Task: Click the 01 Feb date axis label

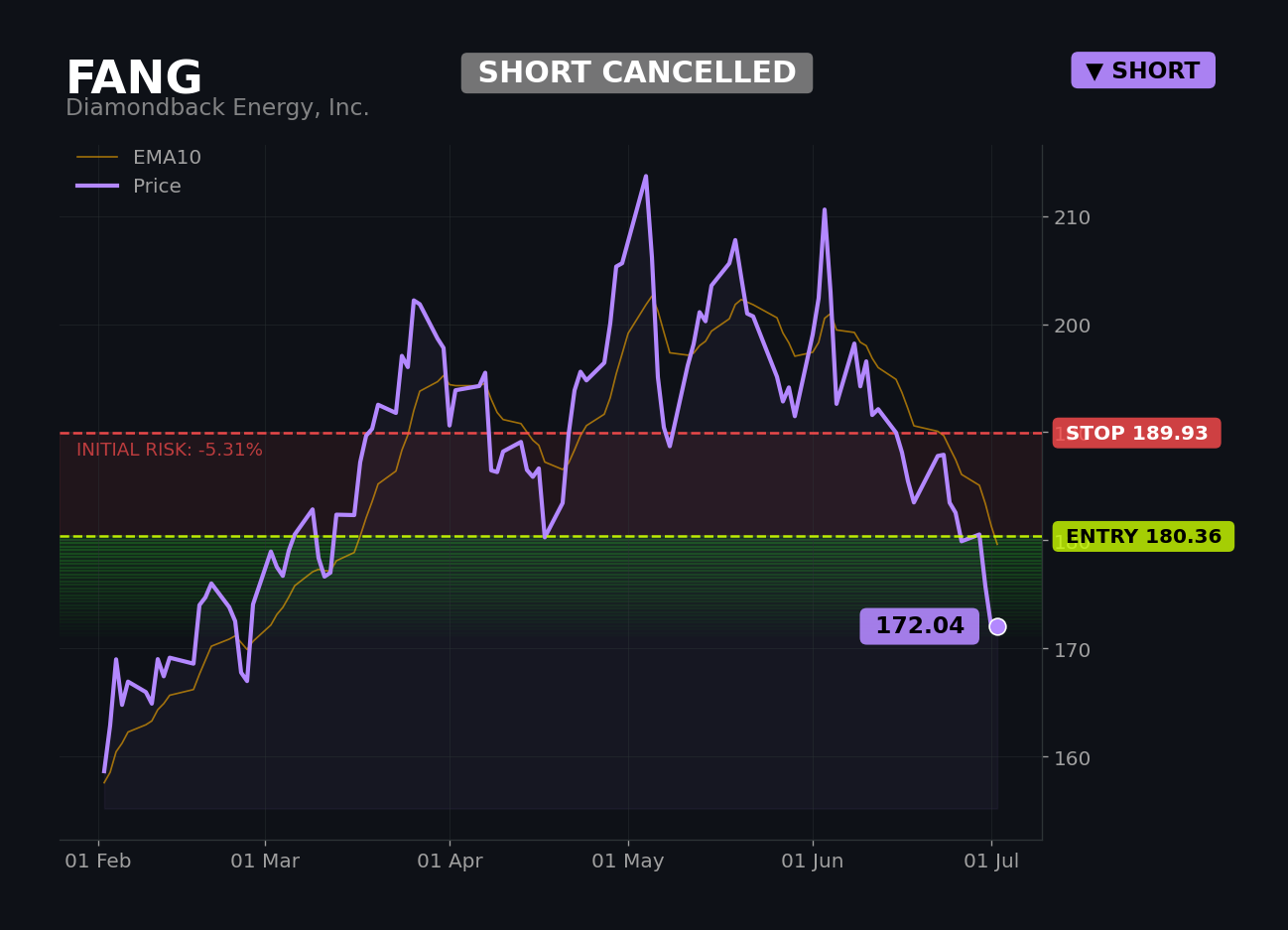Action: coord(98,862)
